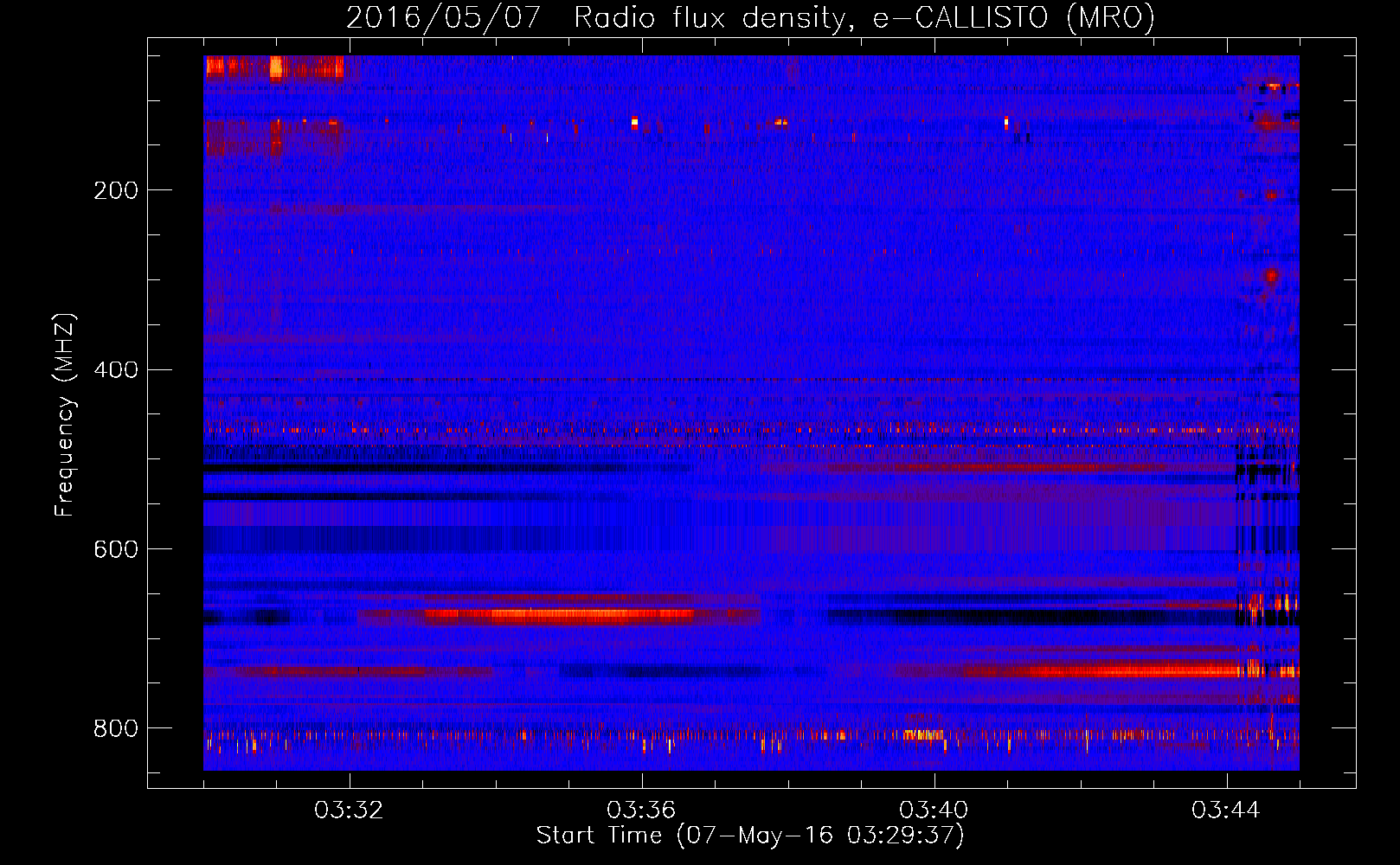Click the "800" frequency tick label
The image size is (1400, 865).
(116, 728)
